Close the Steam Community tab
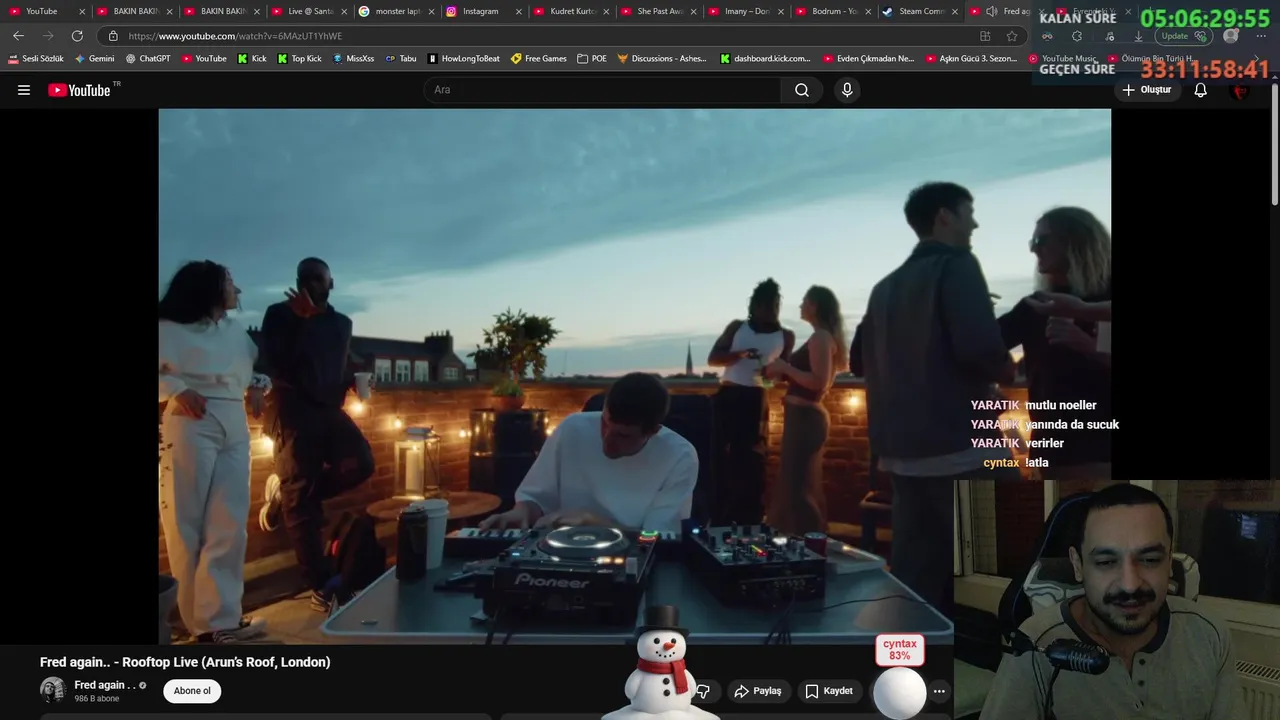Image resolution: width=1280 pixels, height=720 pixels. point(955,11)
